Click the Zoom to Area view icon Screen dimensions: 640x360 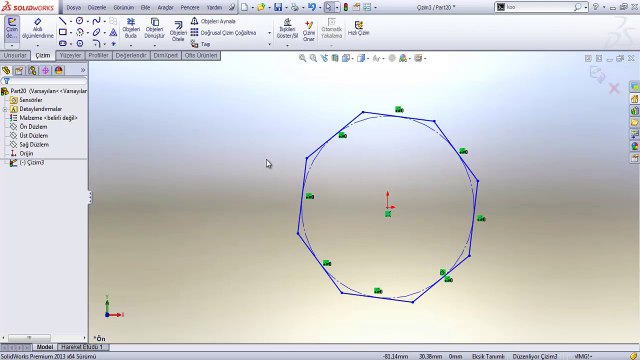pyautogui.click(x=313, y=58)
